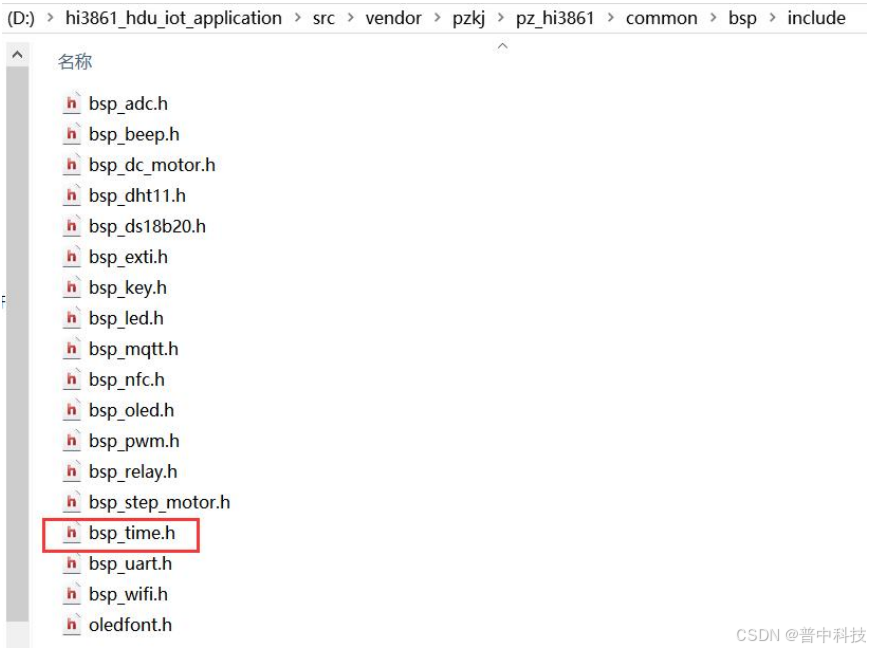Go to the vendor breadcrumb folder
Image resolution: width=870 pixels, height=650 pixels.
pyautogui.click(x=393, y=18)
